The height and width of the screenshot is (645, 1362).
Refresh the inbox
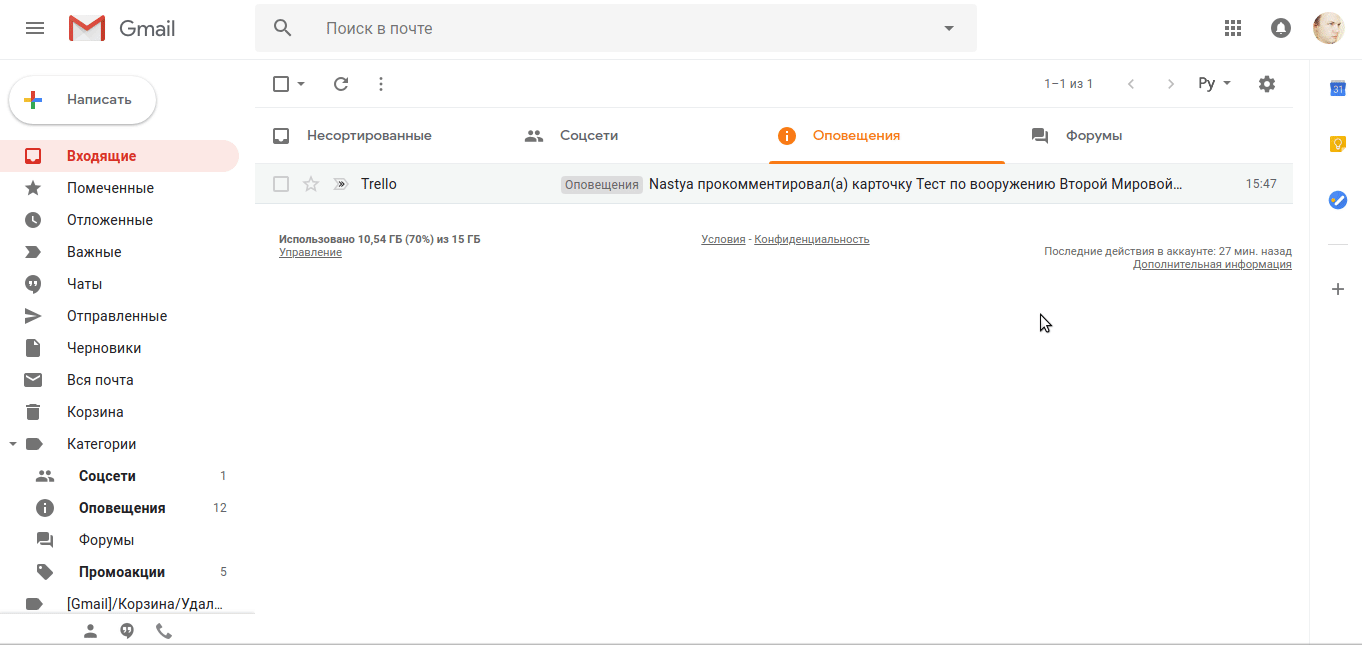pos(340,84)
